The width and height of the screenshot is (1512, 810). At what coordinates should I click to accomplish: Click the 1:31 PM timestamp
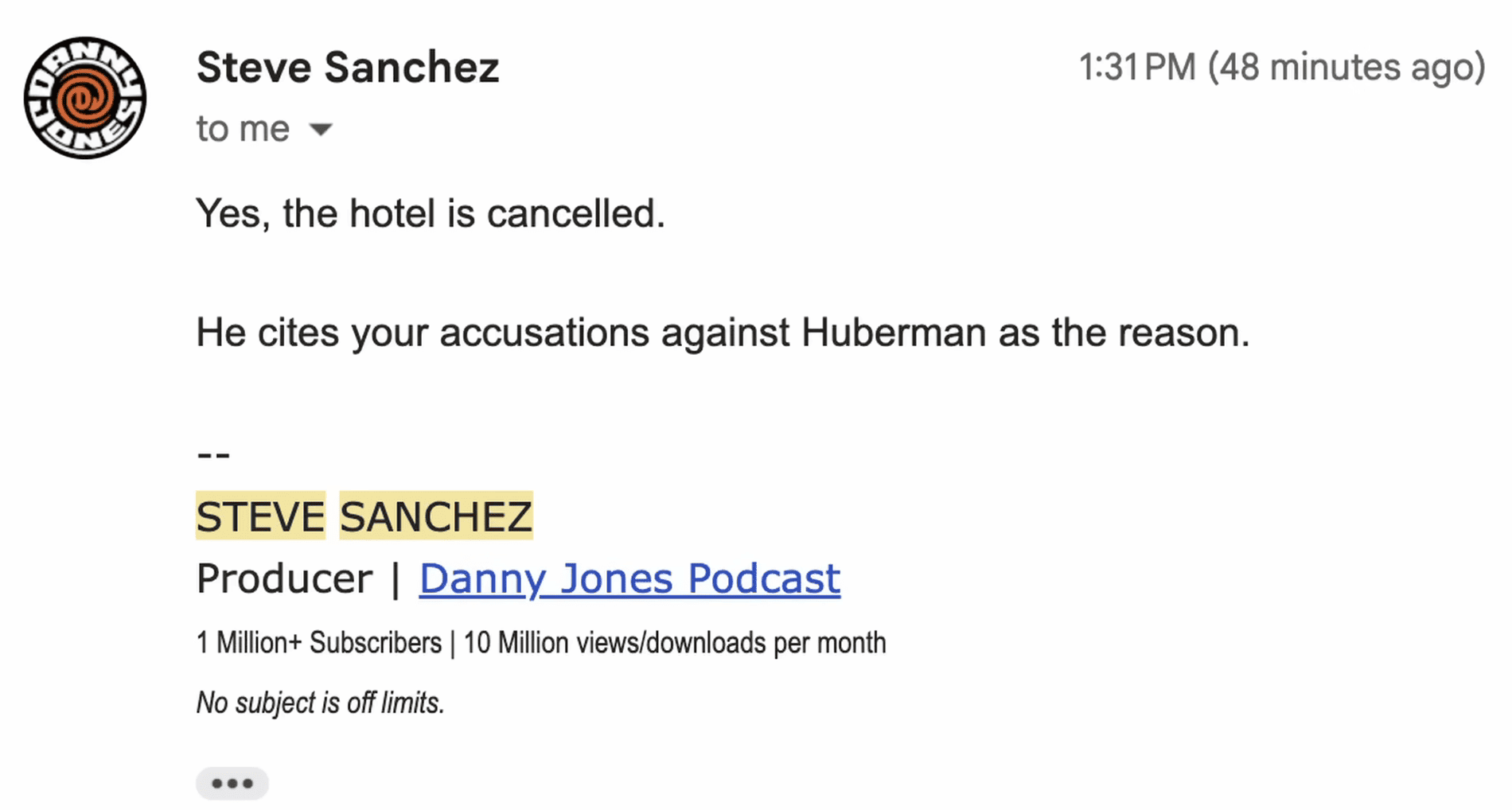1137,68
